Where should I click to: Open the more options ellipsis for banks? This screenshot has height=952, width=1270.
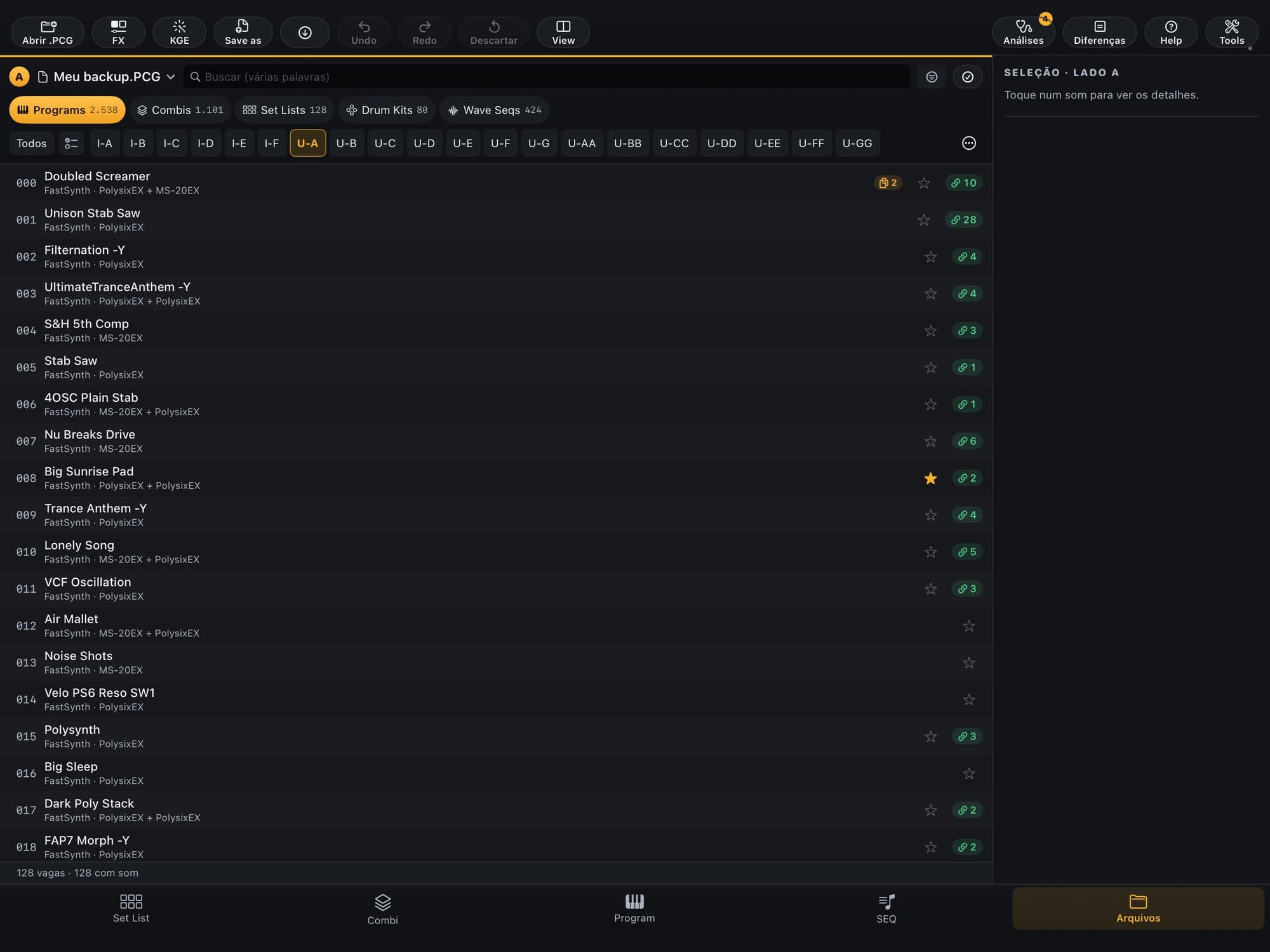(x=968, y=143)
